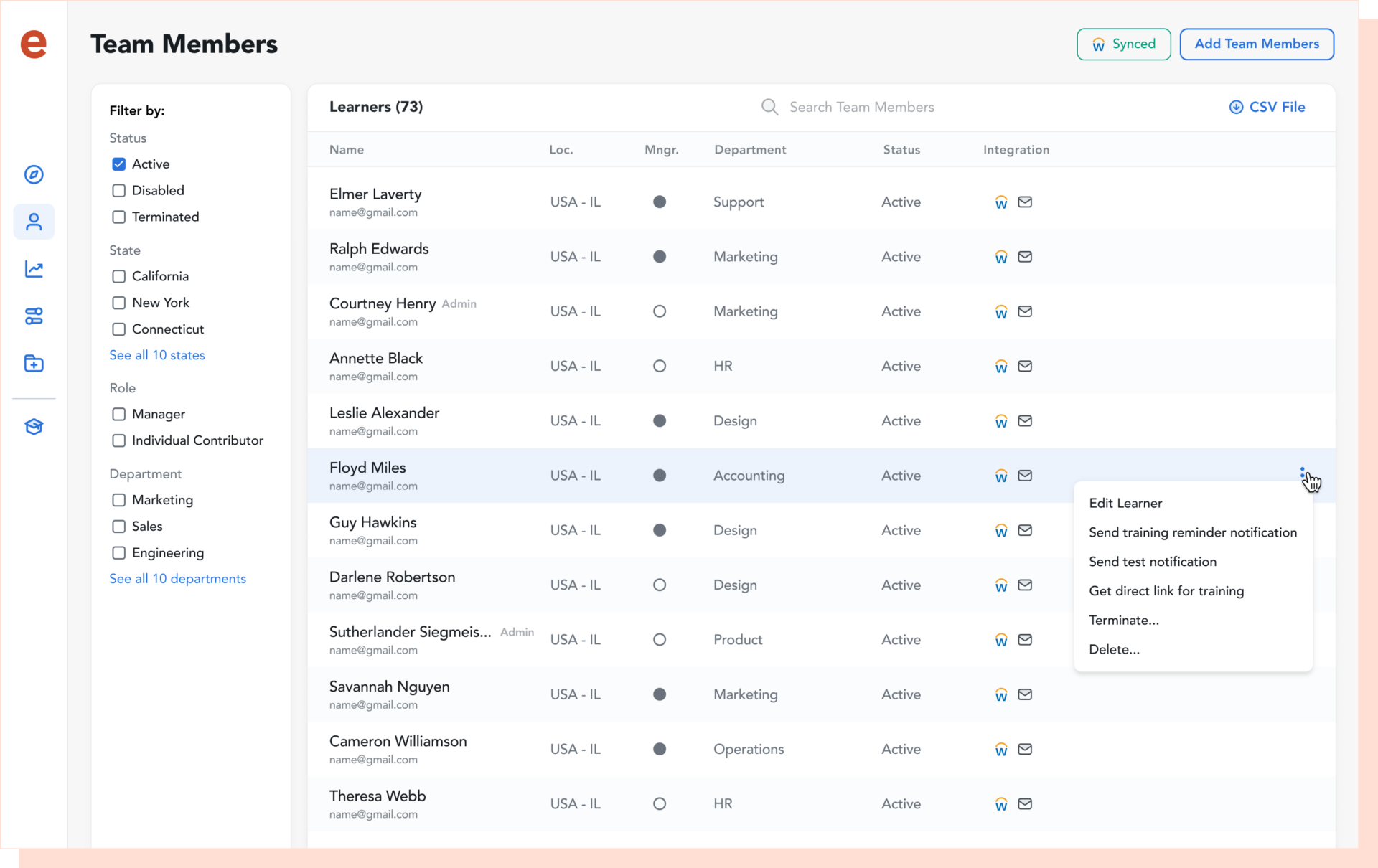Viewport: 1378px width, 868px height.
Task: Select the compass explore icon in sidebar
Action: [x=34, y=174]
